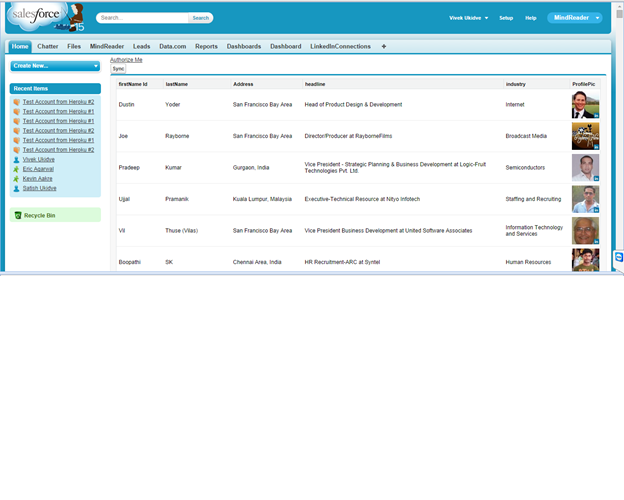624x500 pixels.
Task: Click the user icon beside Satish Ukidve
Action: (x=16, y=188)
